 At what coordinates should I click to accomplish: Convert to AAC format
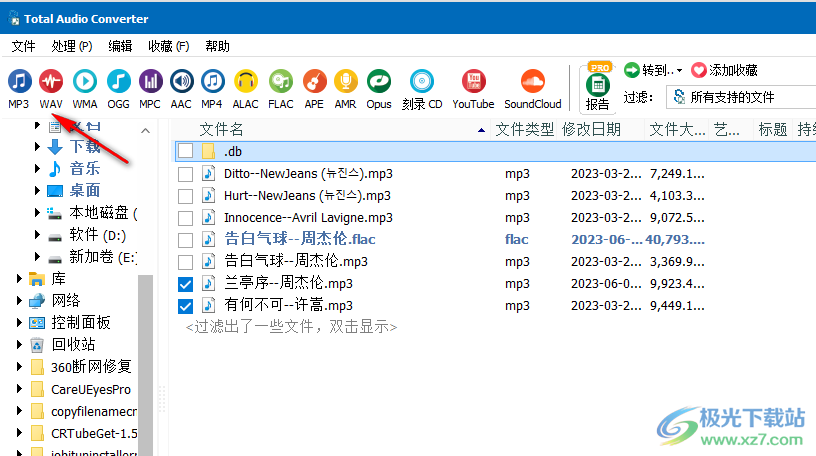click(x=181, y=89)
